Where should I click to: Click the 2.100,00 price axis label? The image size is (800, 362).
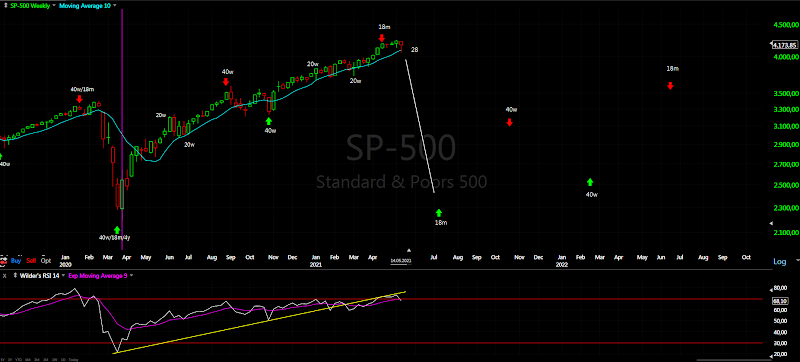coord(785,233)
